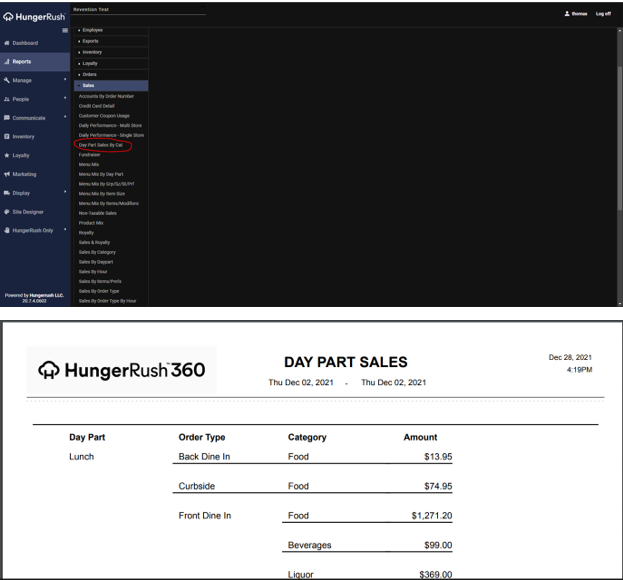The image size is (623, 580).
Task: Click the Inventory clipboard icon in sidebar
Action: [6, 137]
